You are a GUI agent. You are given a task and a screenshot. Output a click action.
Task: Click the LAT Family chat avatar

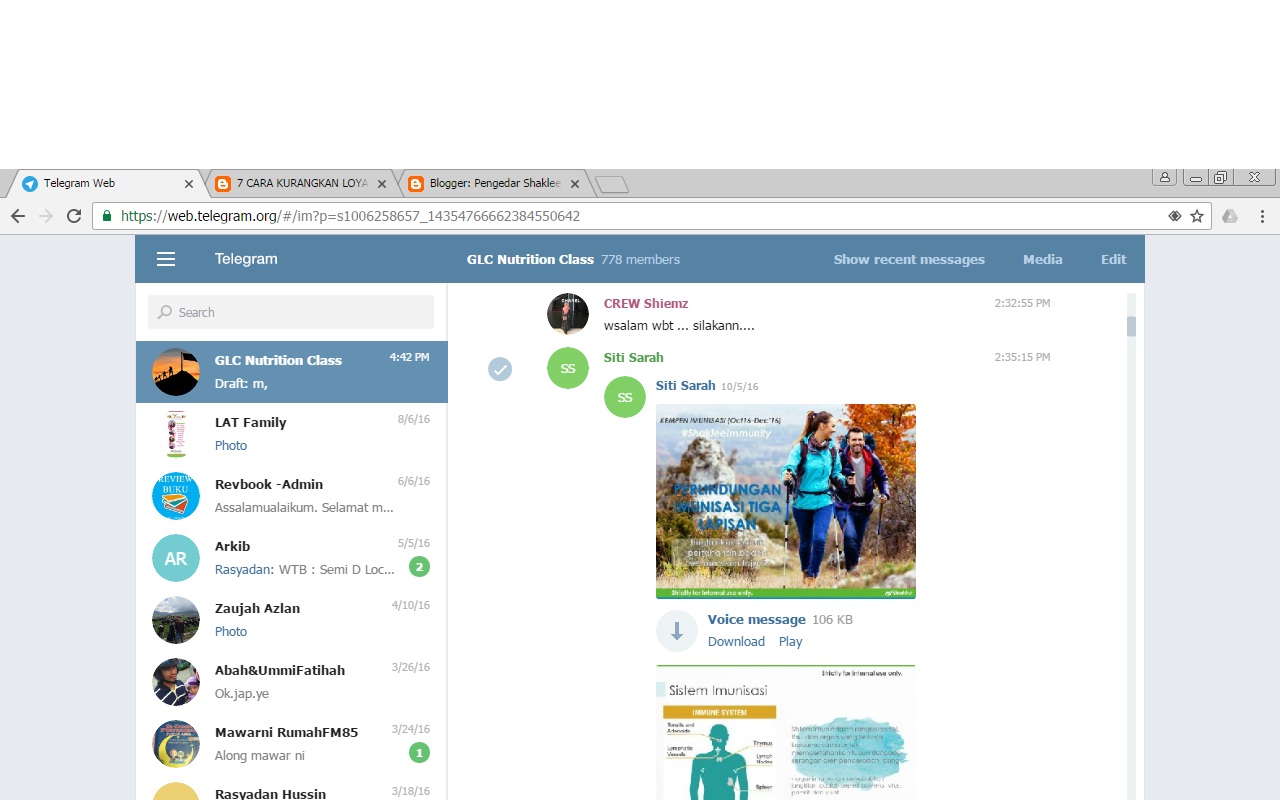click(x=176, y=434)
